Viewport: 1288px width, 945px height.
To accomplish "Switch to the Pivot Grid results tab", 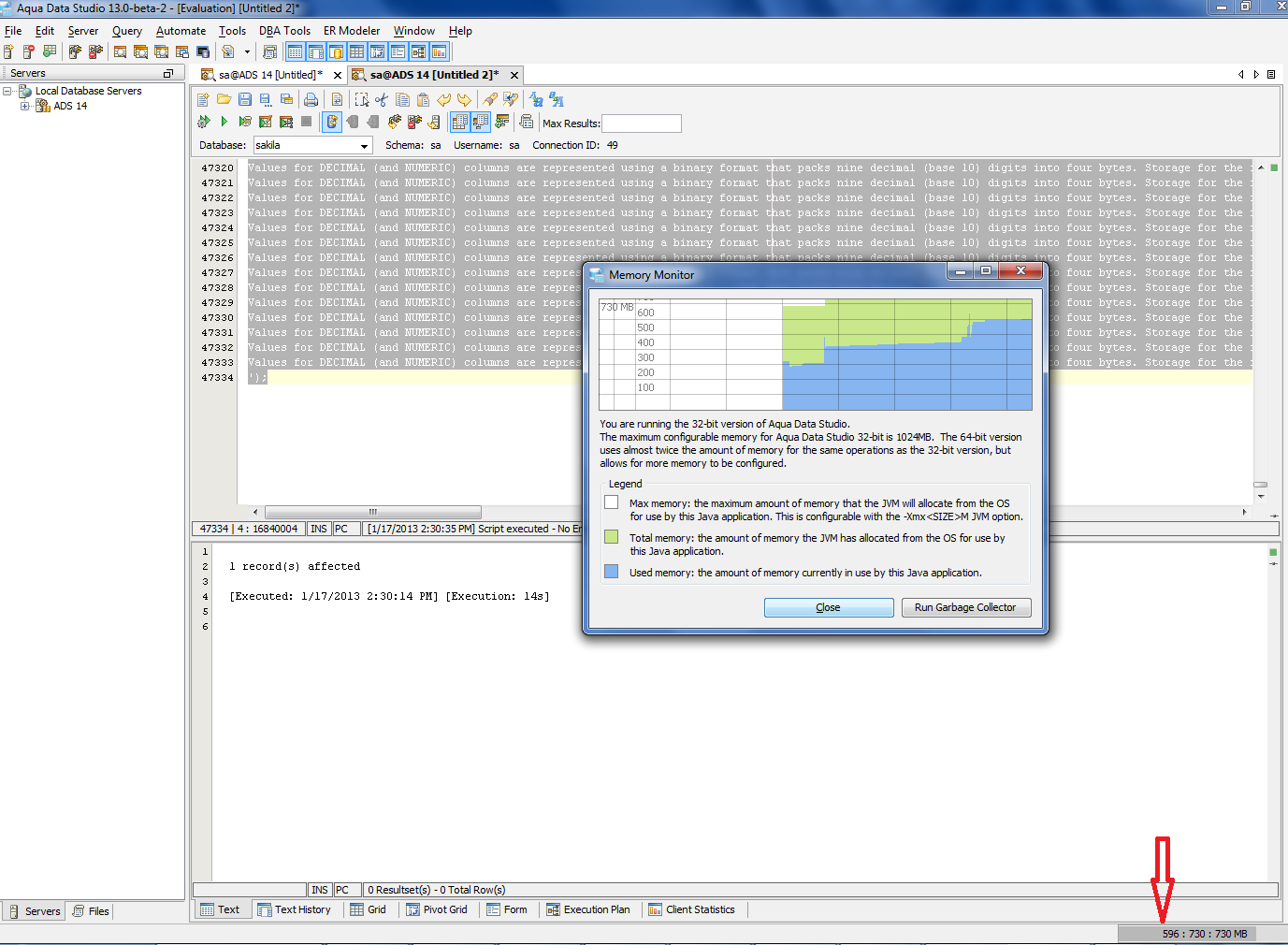I will pyautogui.click(x=436, y=909).
